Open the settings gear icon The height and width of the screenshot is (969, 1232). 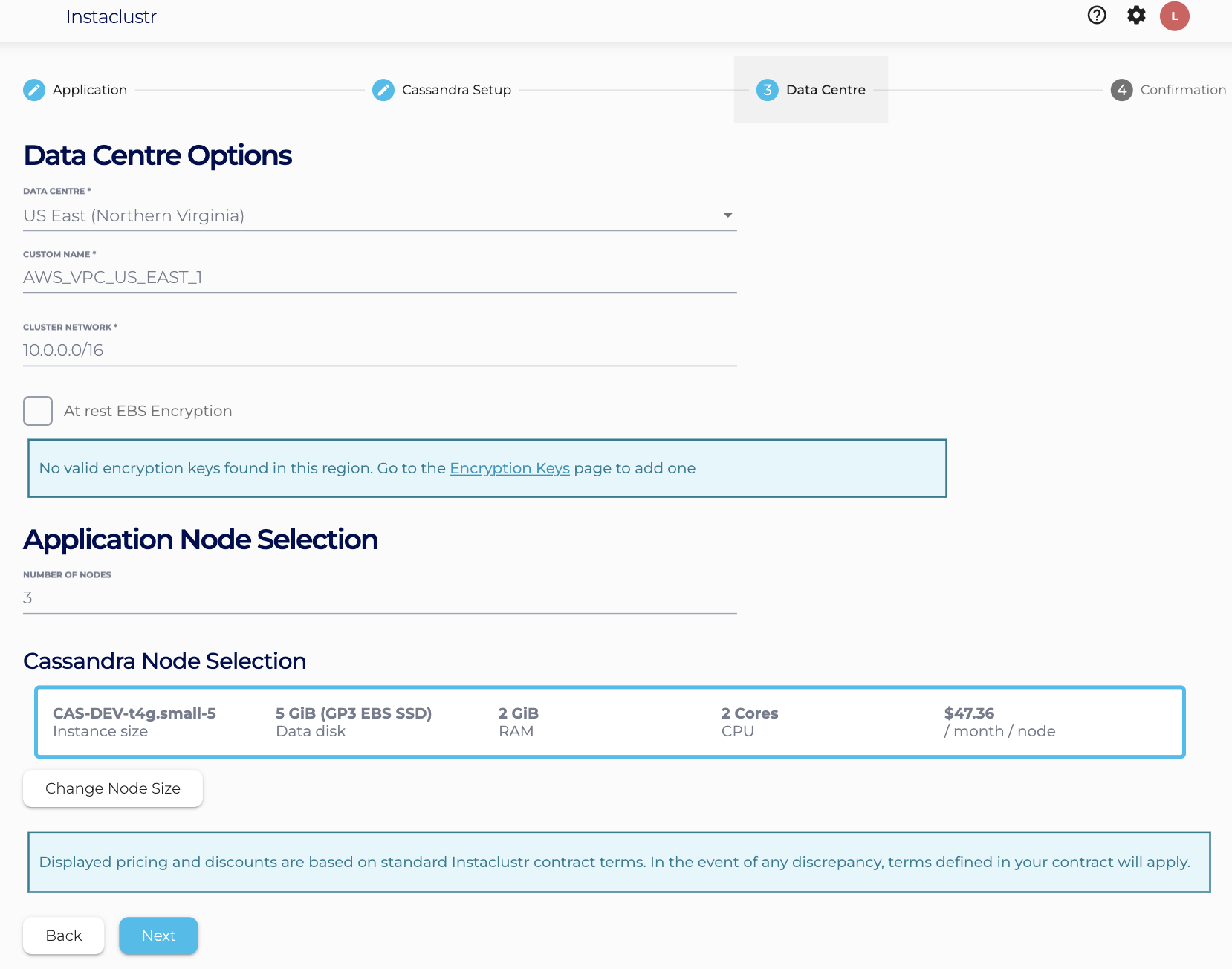click(x=1136, y=16)
